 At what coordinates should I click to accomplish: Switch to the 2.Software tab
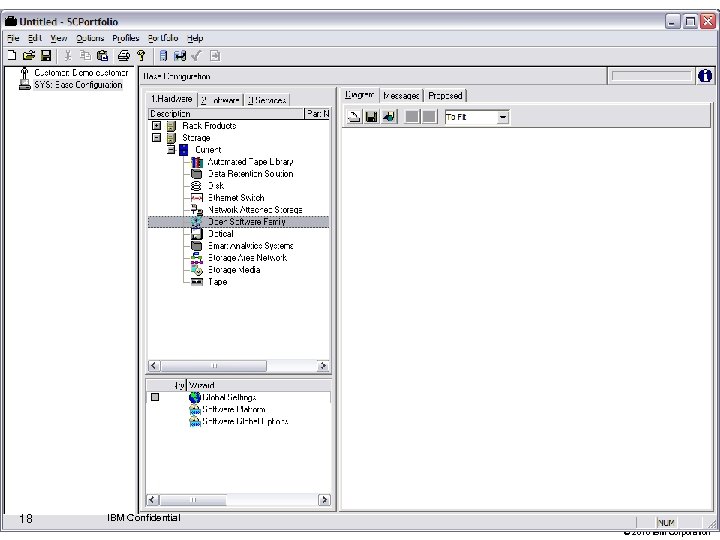220,100
